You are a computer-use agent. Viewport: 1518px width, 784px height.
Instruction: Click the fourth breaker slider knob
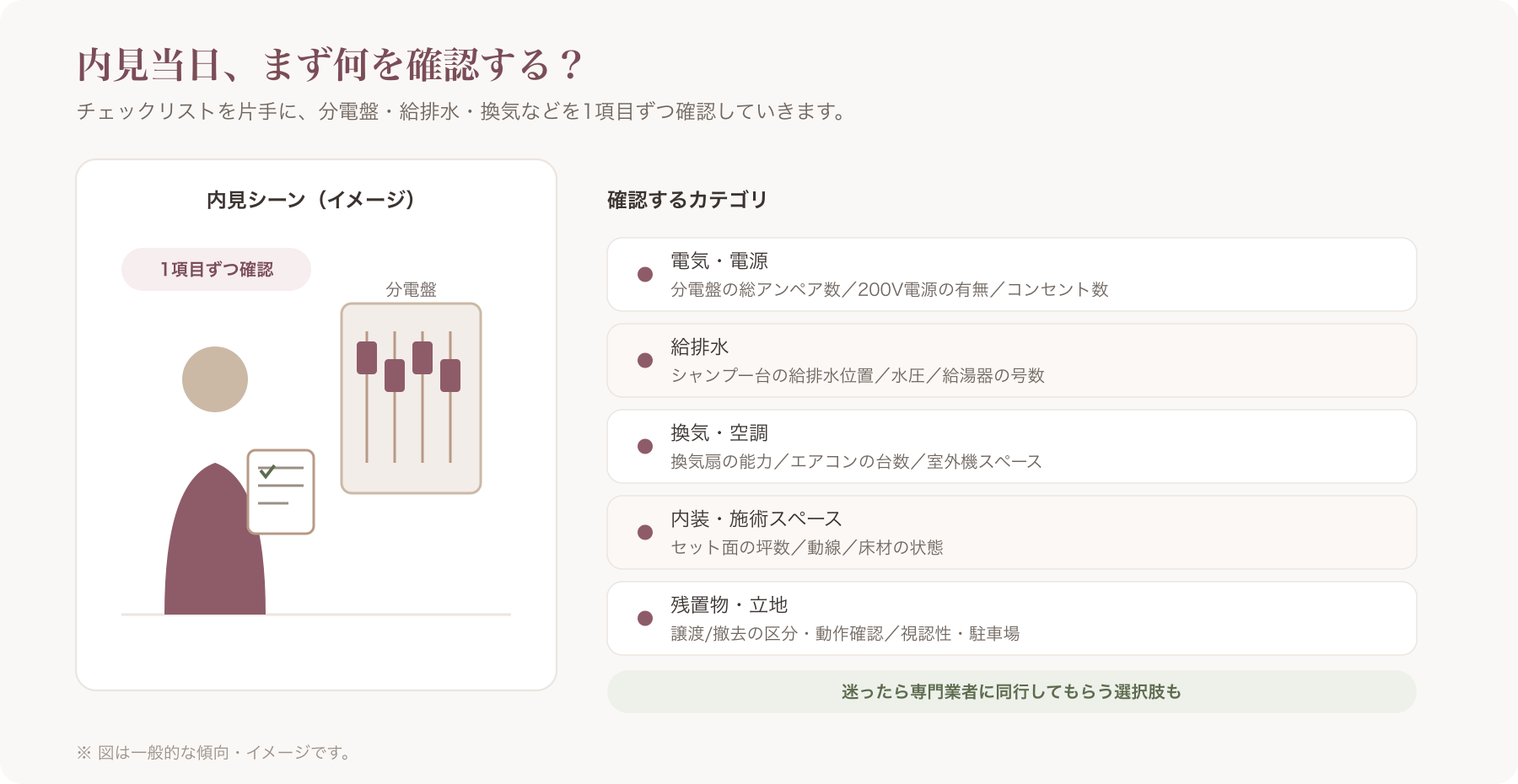point(450,375)
